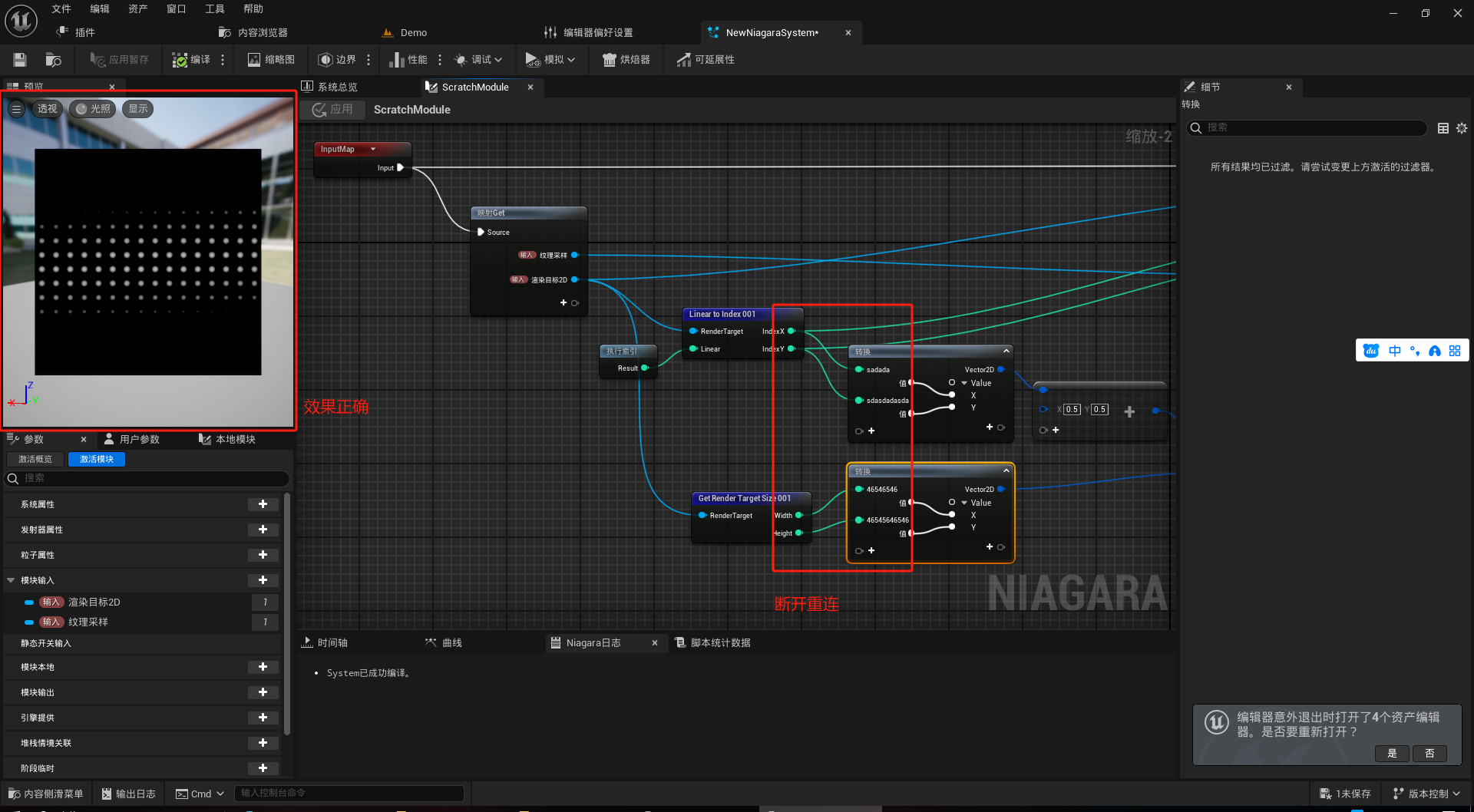Toggle the 激活模块 filter in parameters panel
The image size is (1474, 812).
(96, 458)
